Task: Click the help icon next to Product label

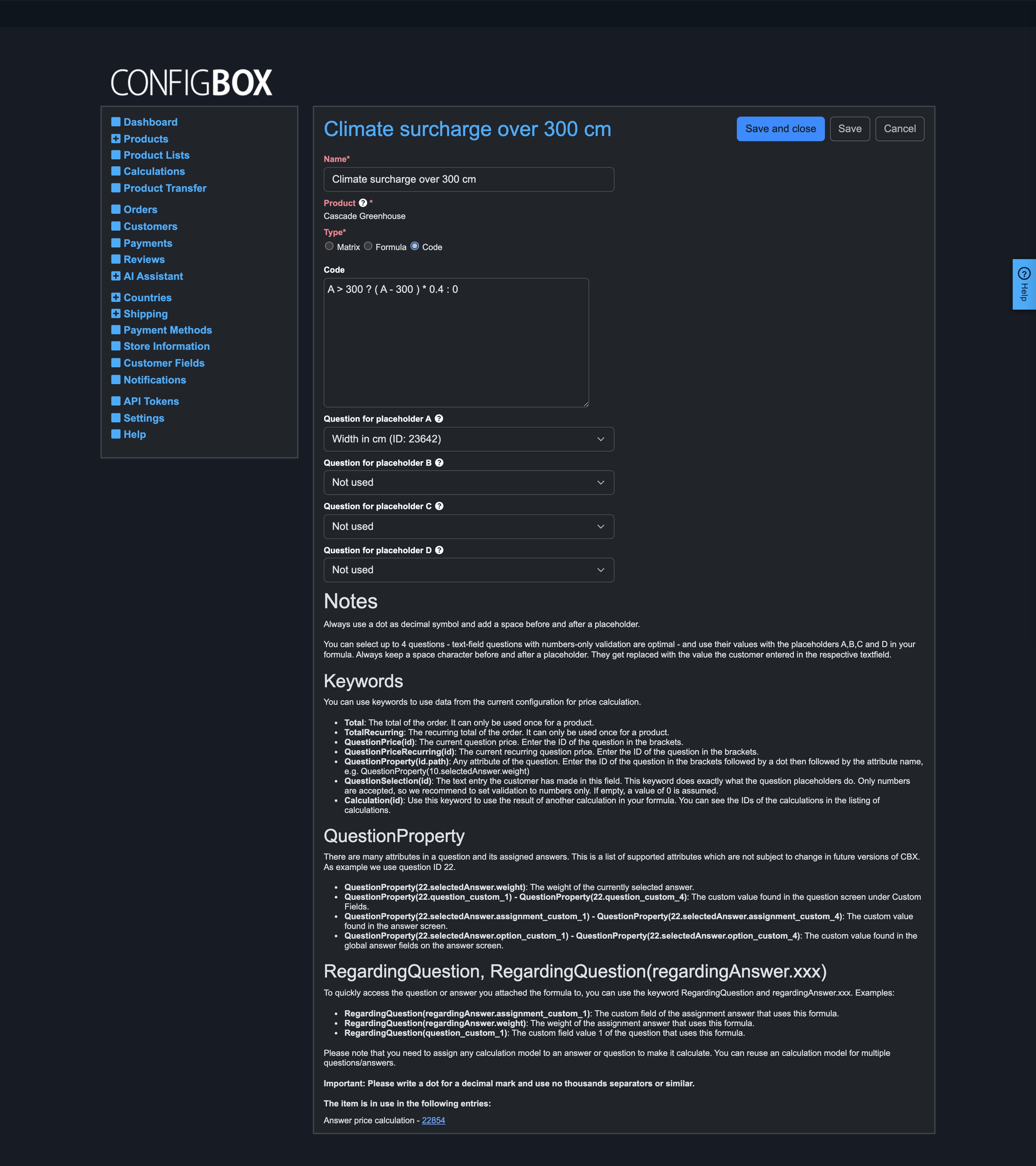Action: point(363,203)
